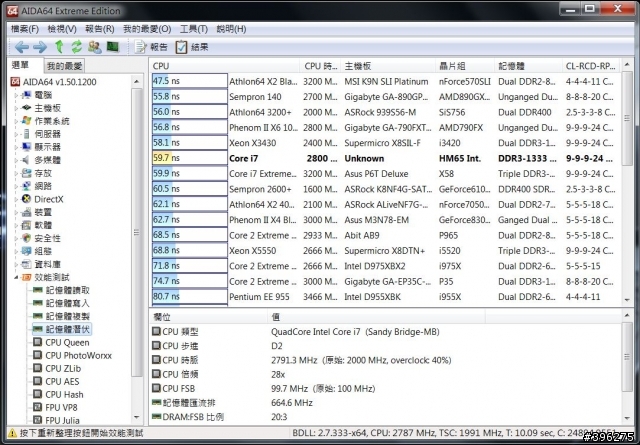Open the 檢視(V) menu
The width and height of the screenshot is (640, 445).
[x=62, y=29]
